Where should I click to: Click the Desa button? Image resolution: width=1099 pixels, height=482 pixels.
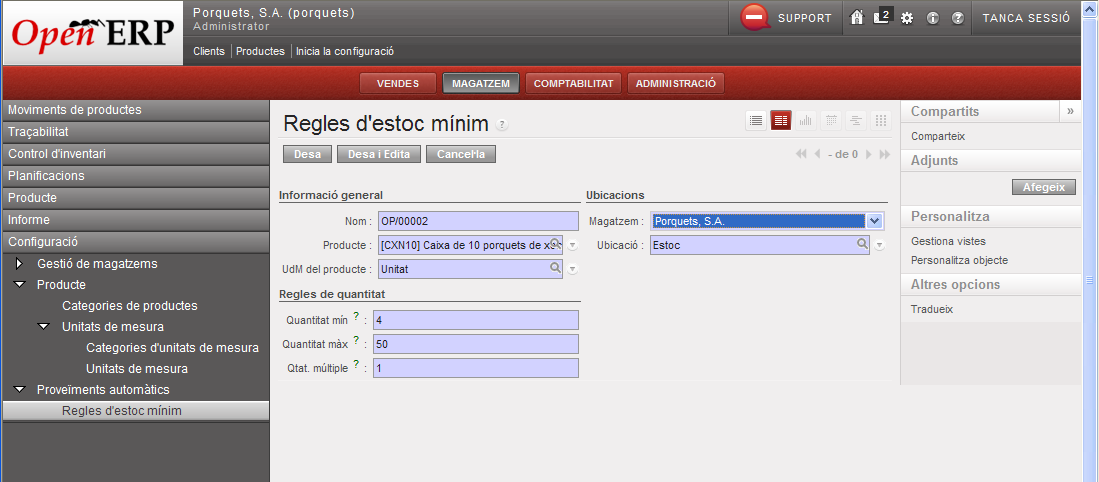pyautogui.click(x=307, y=154)
